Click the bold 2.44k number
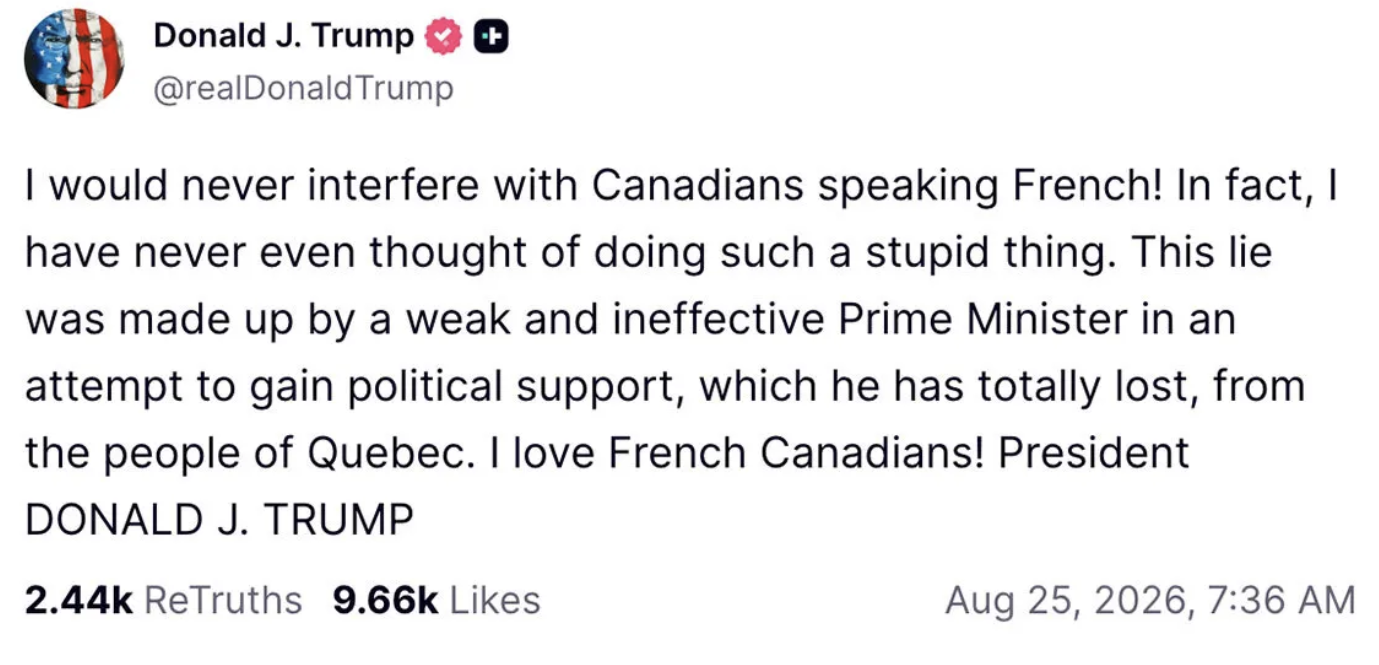The width and height of the screenshot is (1379, 665). (x=79, y=600)
